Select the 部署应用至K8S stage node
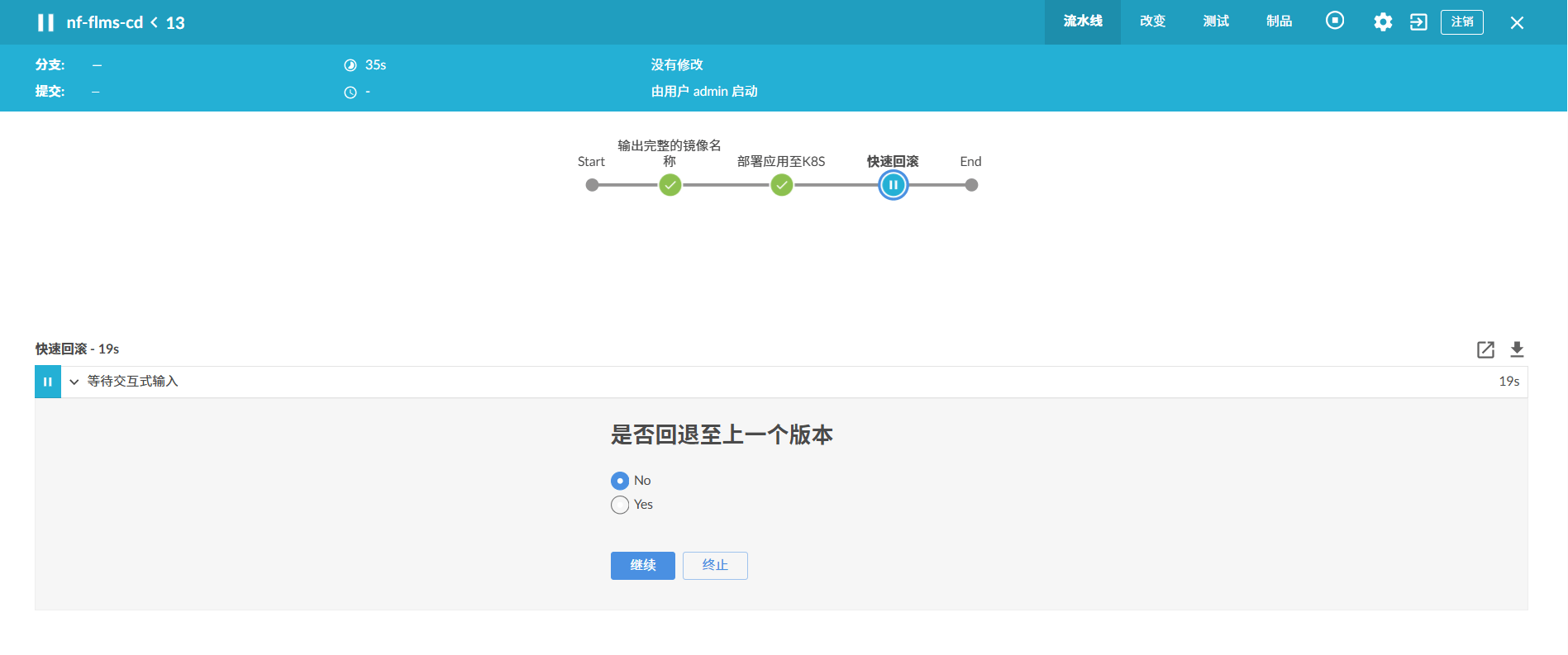The image size is (1568, 655). 781,185
